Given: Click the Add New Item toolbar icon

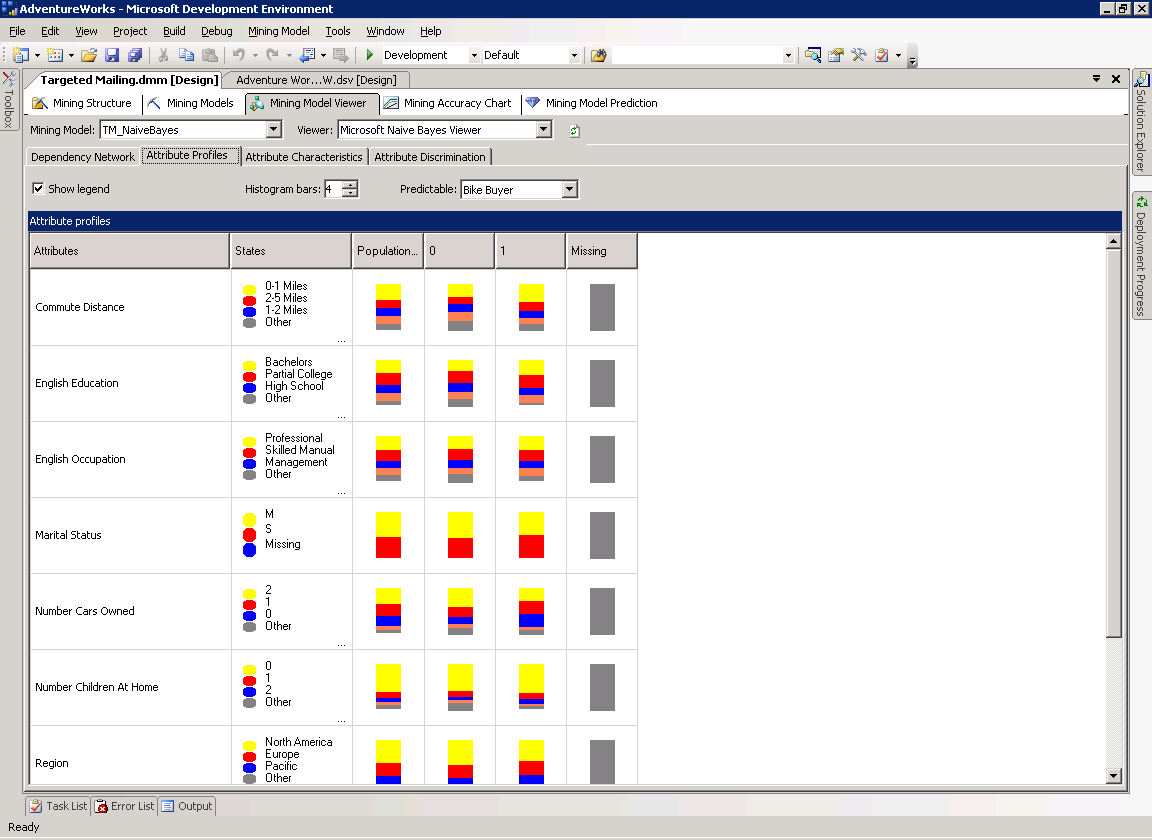Looking at the screenshot, I should (x=55, y=55).
